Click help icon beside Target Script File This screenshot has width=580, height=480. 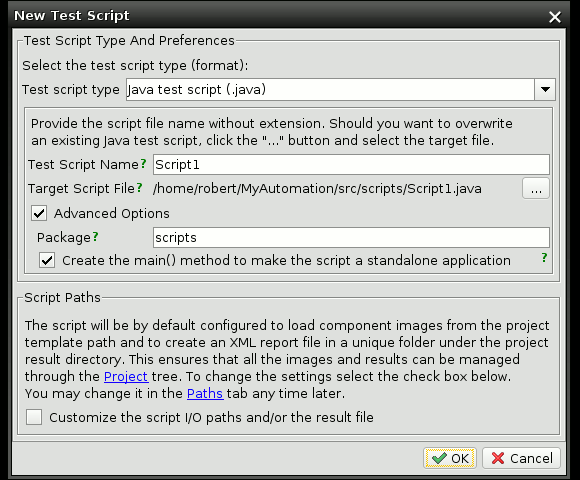click(x=139, y=188)
